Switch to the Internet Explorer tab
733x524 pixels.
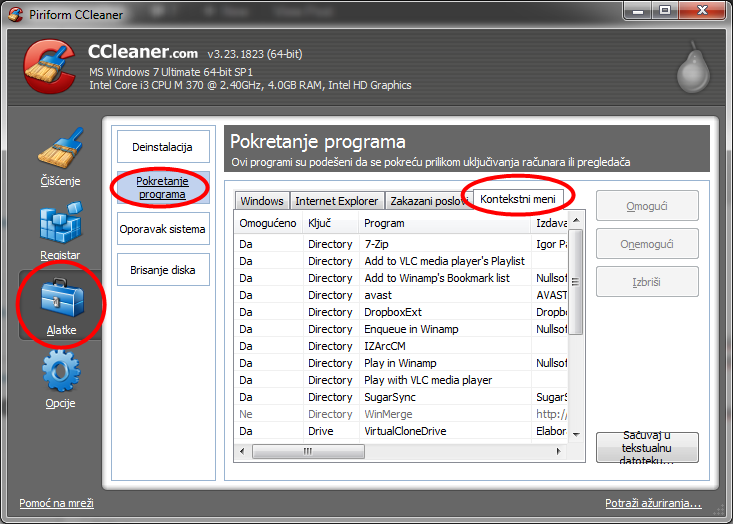pyautogui.click(x=337, y=201)
